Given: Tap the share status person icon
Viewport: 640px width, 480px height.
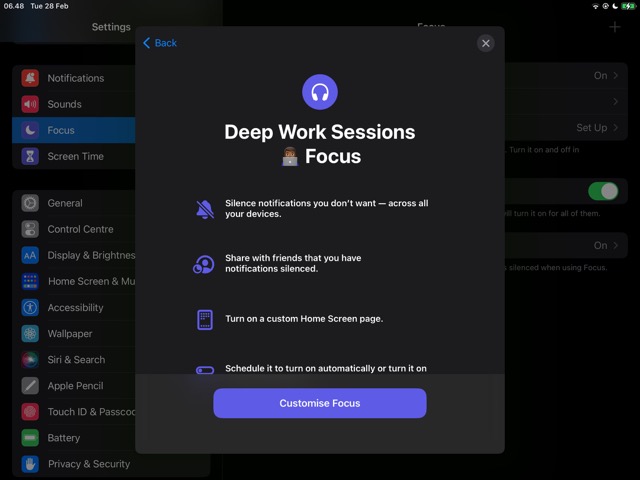Looking at the screenshot, I should [205, 264].
